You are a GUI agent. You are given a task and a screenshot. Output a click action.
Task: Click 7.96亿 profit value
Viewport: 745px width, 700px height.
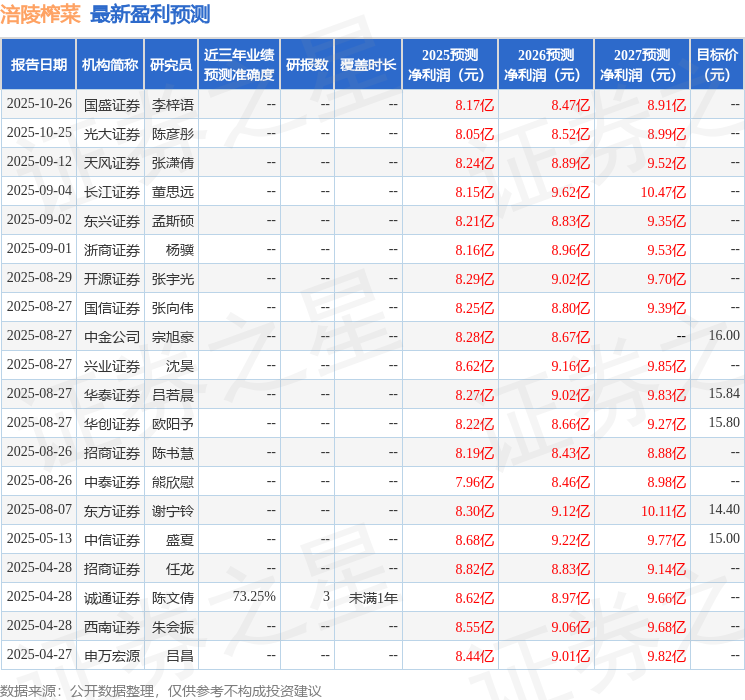click(x=474, y=482)
